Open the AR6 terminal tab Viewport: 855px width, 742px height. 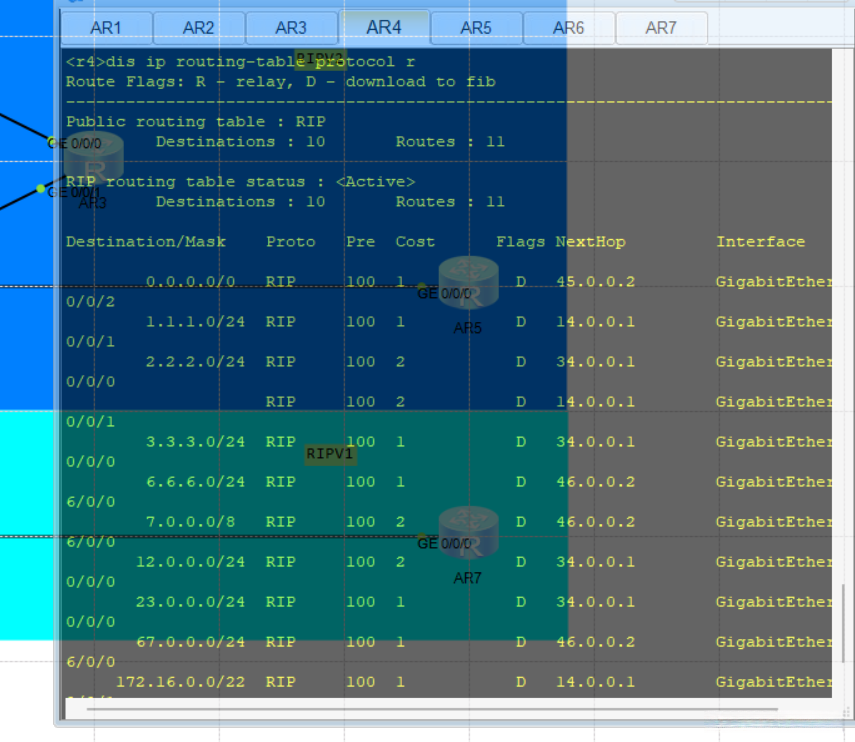569,28
